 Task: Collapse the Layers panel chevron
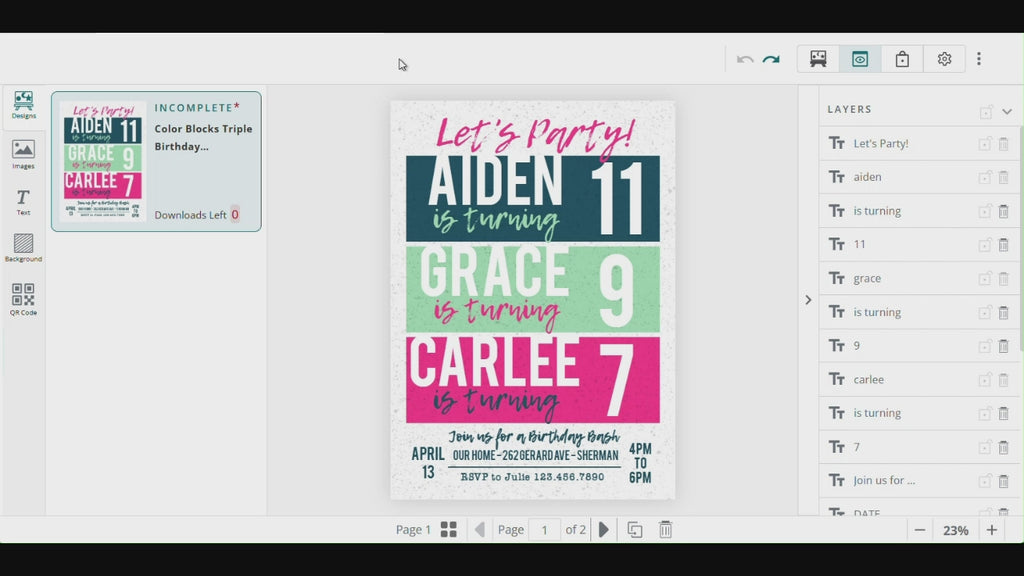[1007, 111]
